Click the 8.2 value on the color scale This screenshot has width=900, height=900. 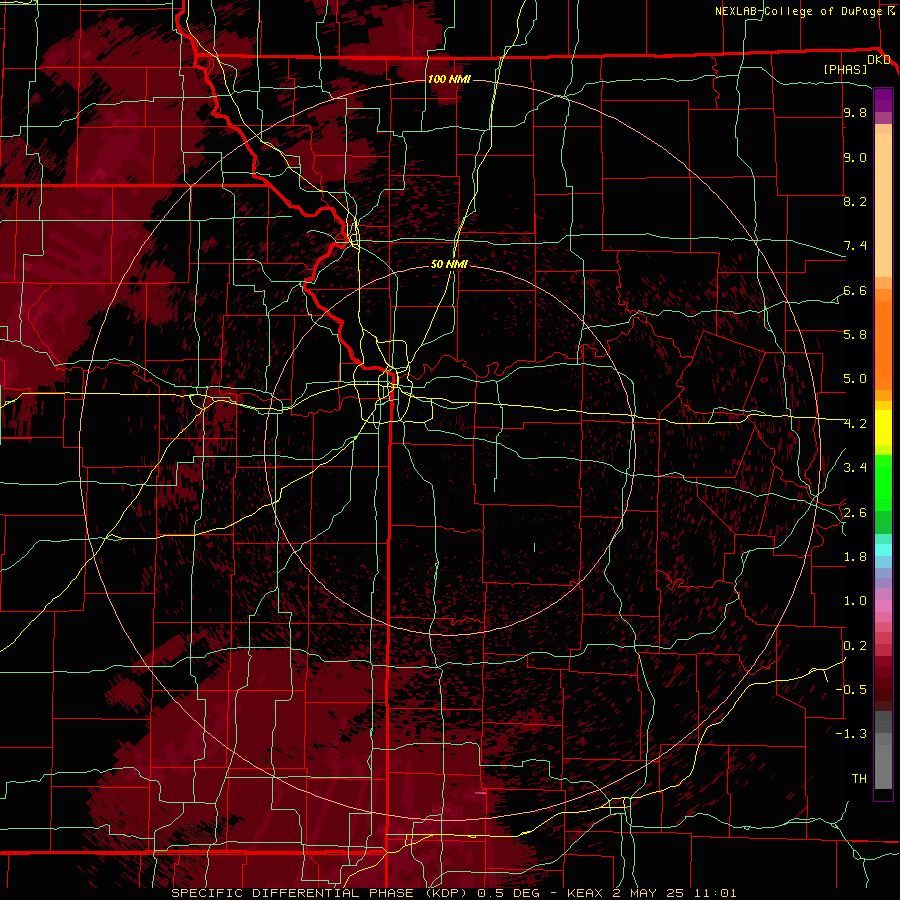coord(855,202)
